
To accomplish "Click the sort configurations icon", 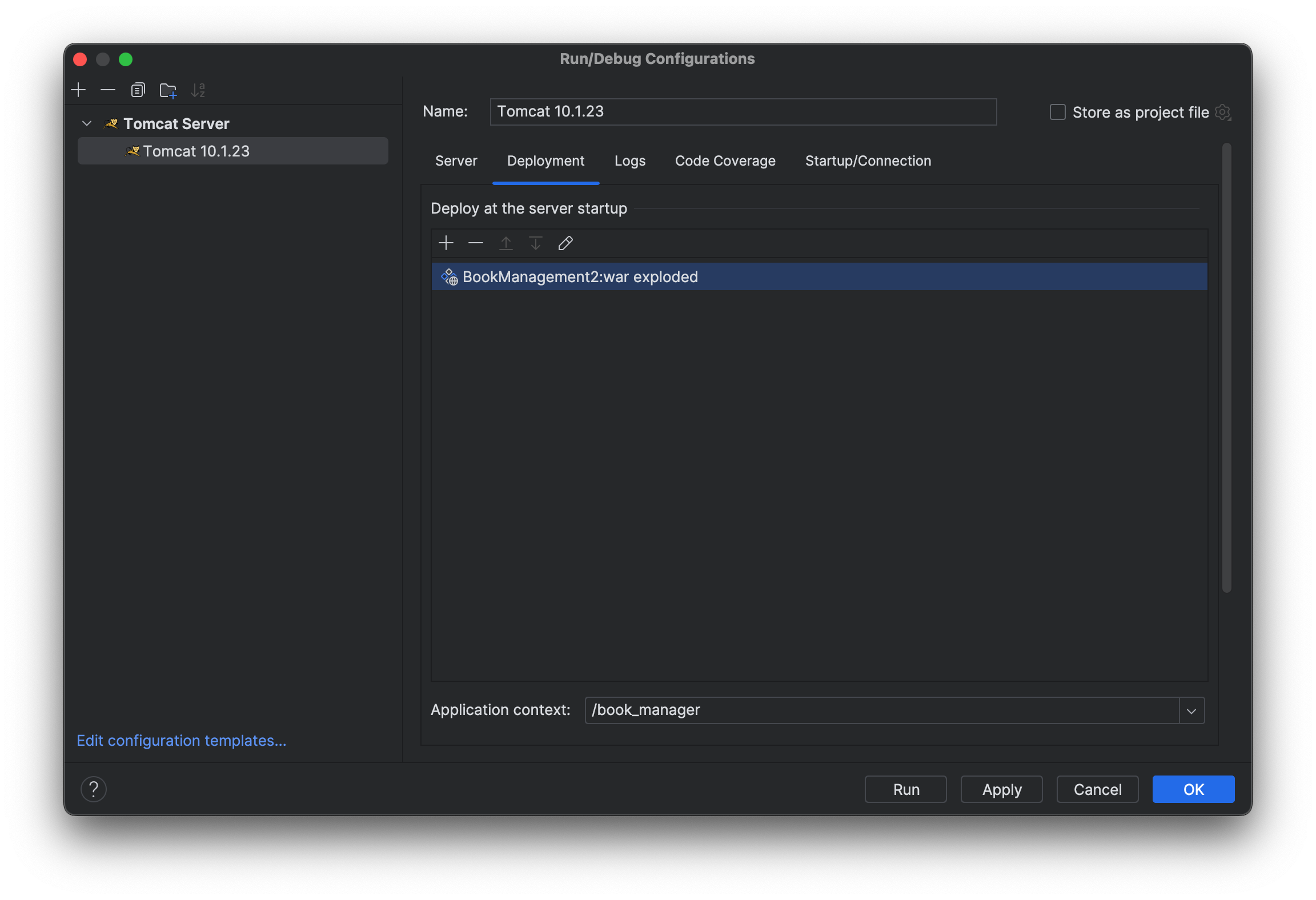I will click(x=198, y=90).
